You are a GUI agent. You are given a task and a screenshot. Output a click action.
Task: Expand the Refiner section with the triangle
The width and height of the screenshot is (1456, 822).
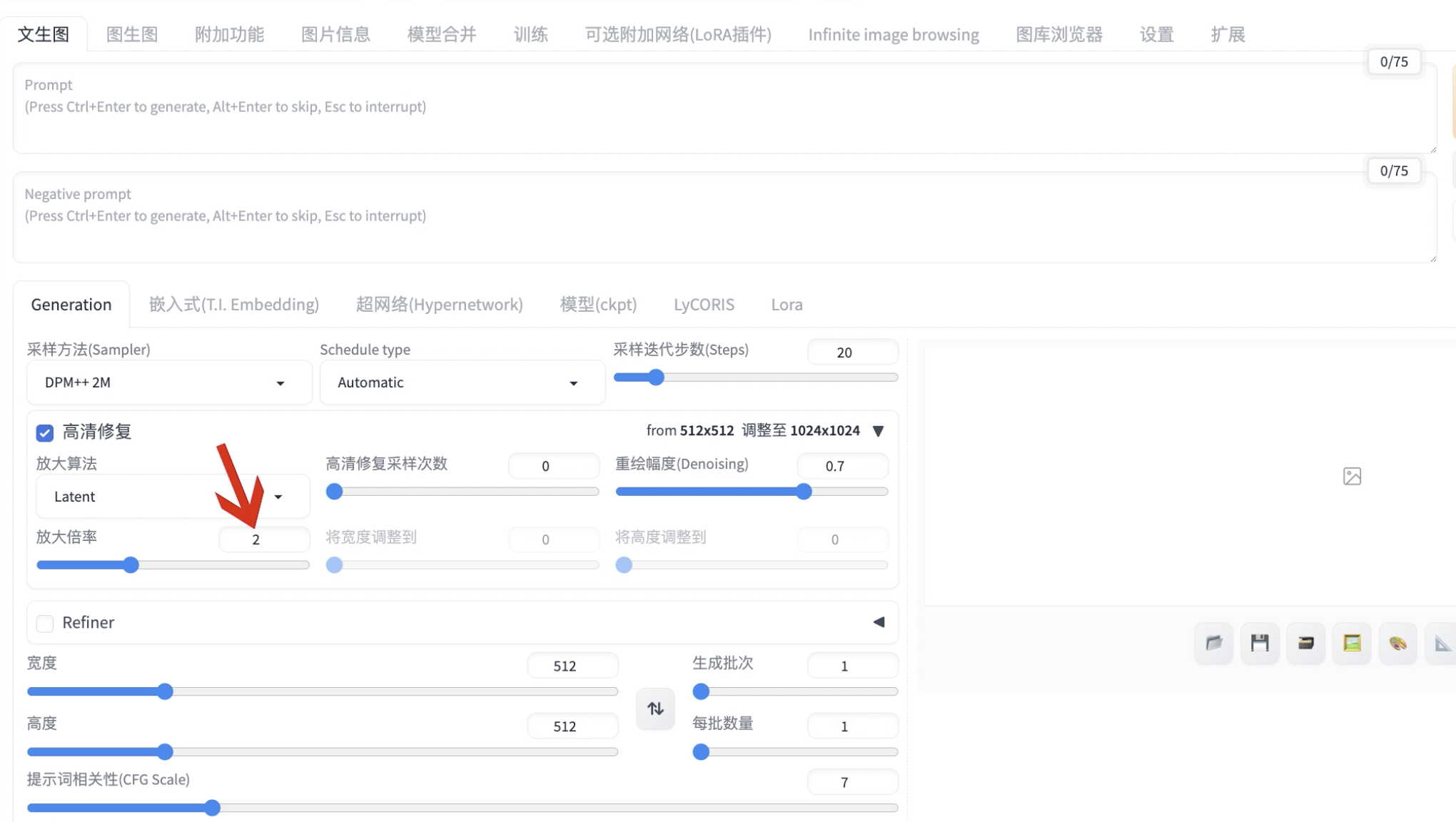879,622
